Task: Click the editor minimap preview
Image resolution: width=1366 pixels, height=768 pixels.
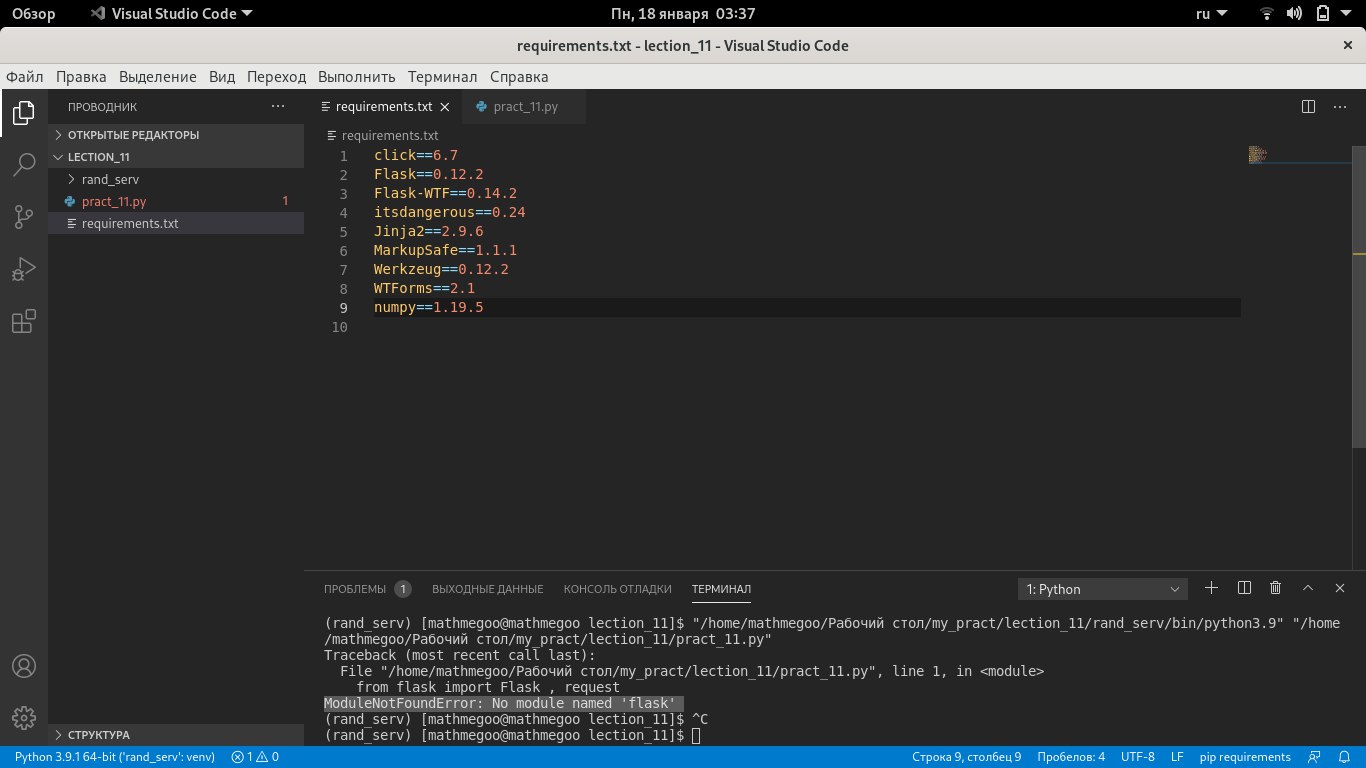Action: (x=1258, y=155)
